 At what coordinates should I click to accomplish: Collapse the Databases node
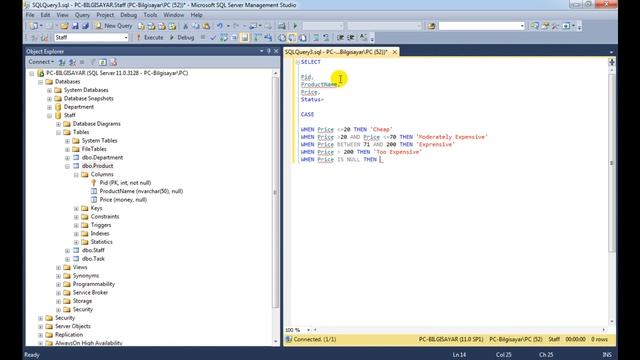pos(41,82)
